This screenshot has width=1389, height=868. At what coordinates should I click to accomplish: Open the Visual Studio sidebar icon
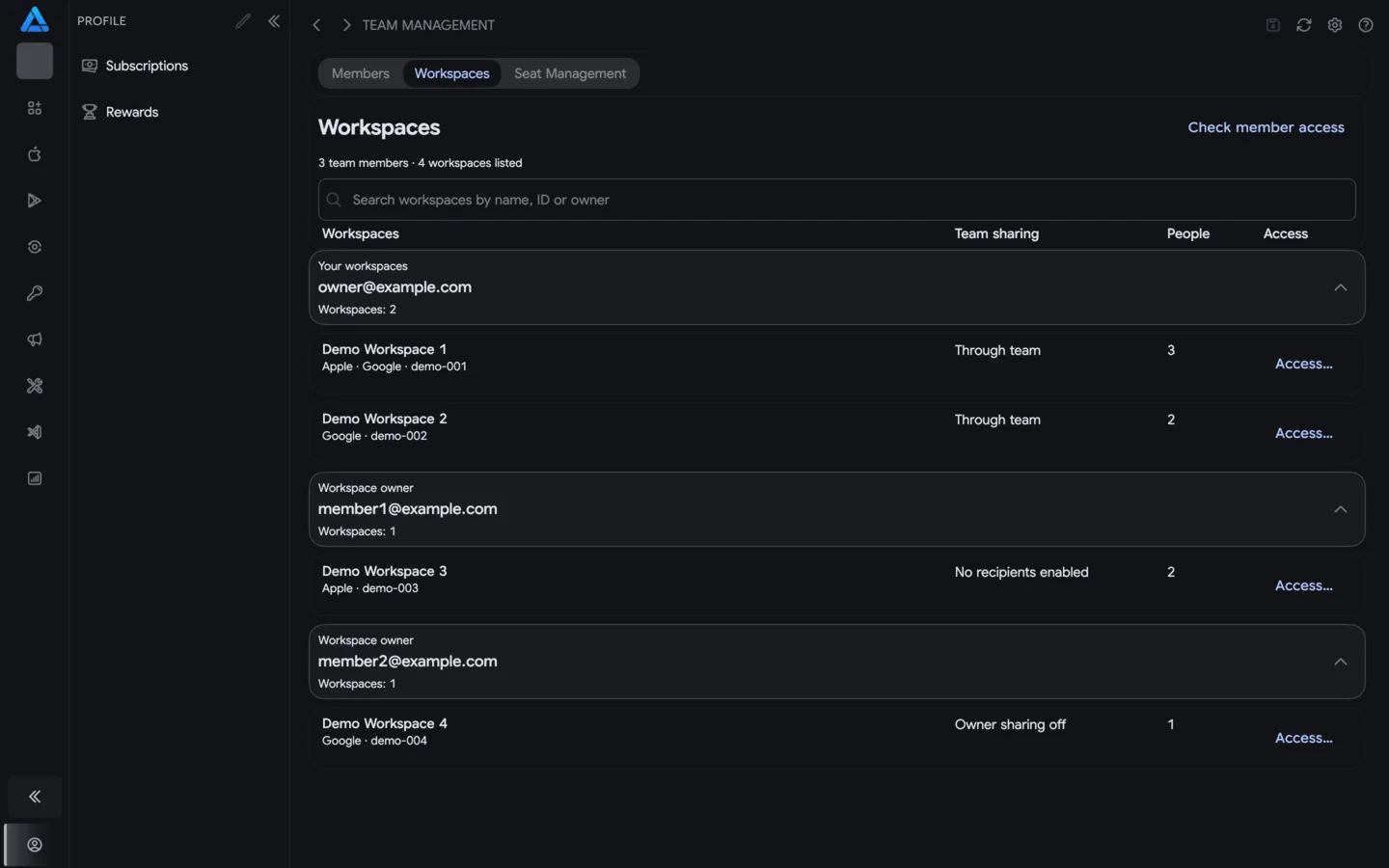(x=35, y=432)
